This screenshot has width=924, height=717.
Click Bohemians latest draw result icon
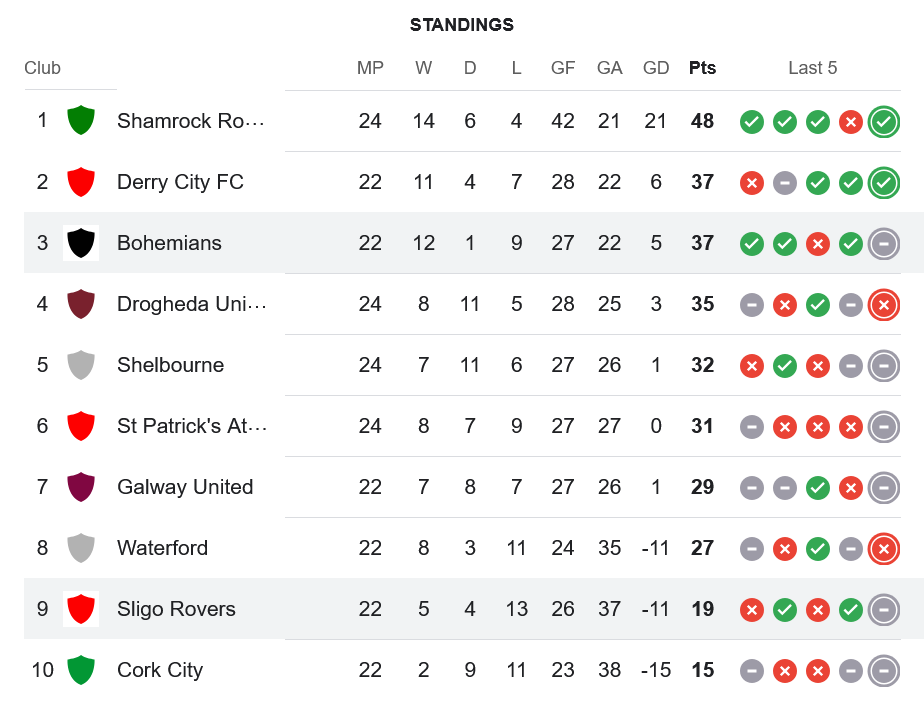tap(884, 244)
